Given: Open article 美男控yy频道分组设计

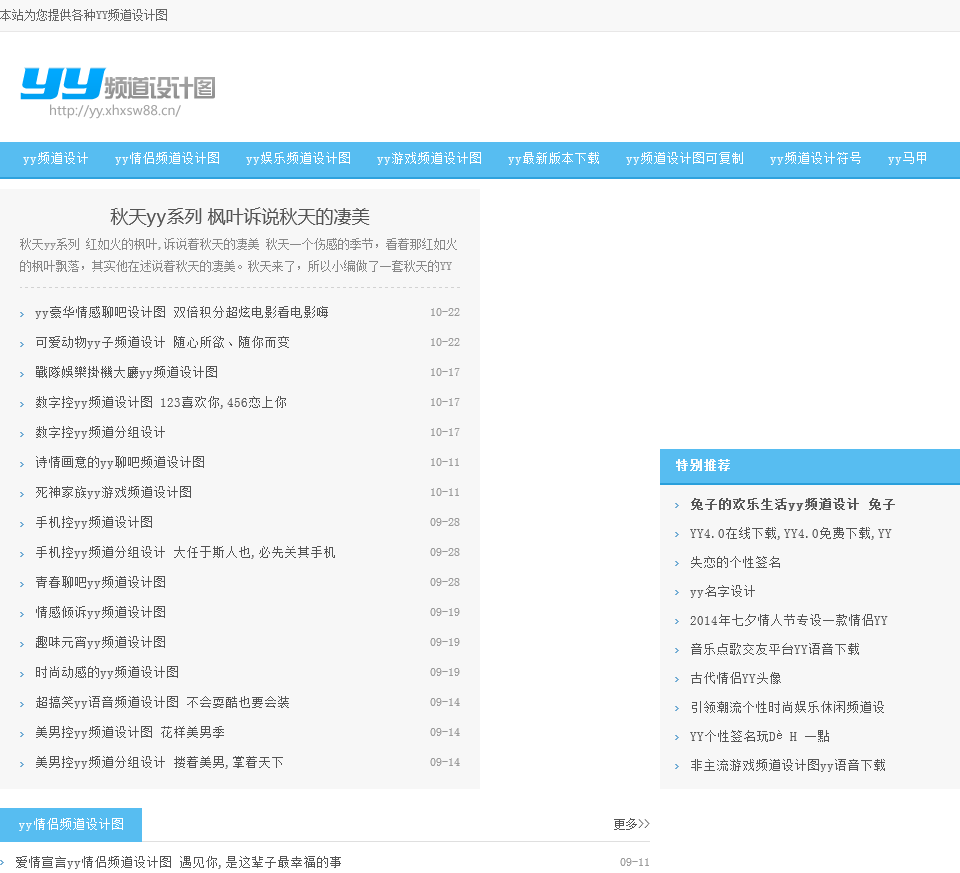Looking at the screenshot, I should (159, 762).
